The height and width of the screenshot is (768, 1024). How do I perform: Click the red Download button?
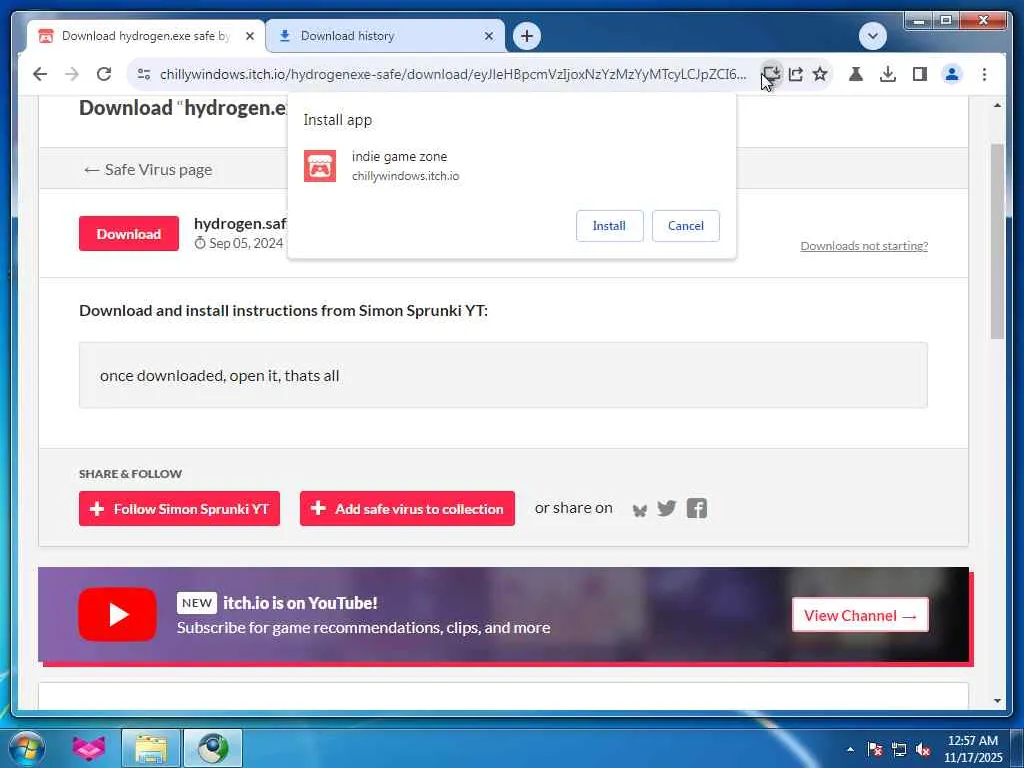tap(129, 234)
